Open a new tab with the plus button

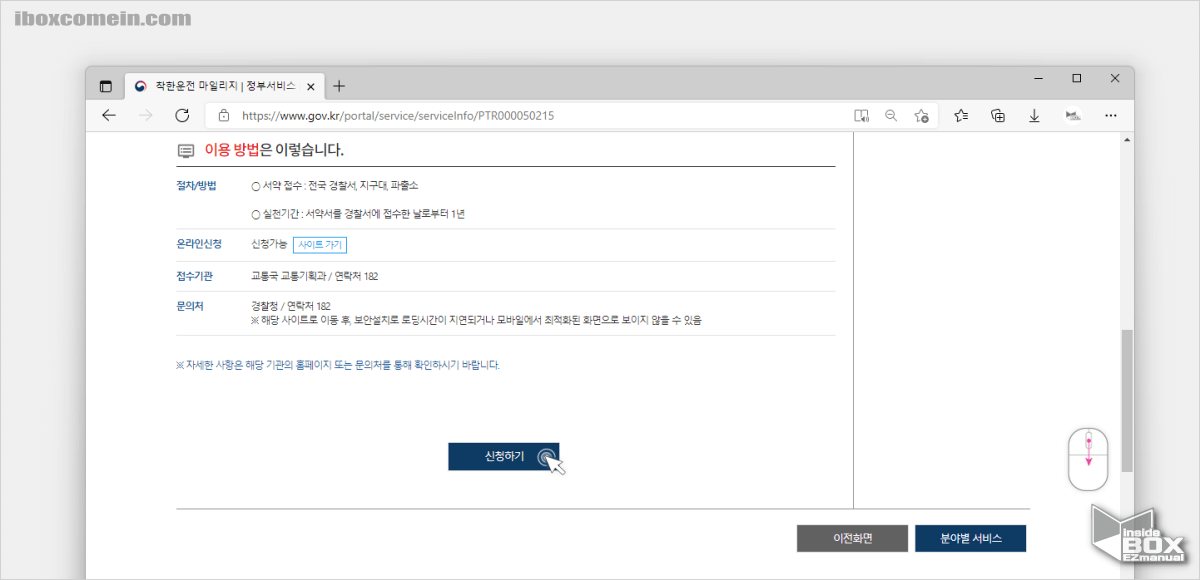tap(338, 86)
